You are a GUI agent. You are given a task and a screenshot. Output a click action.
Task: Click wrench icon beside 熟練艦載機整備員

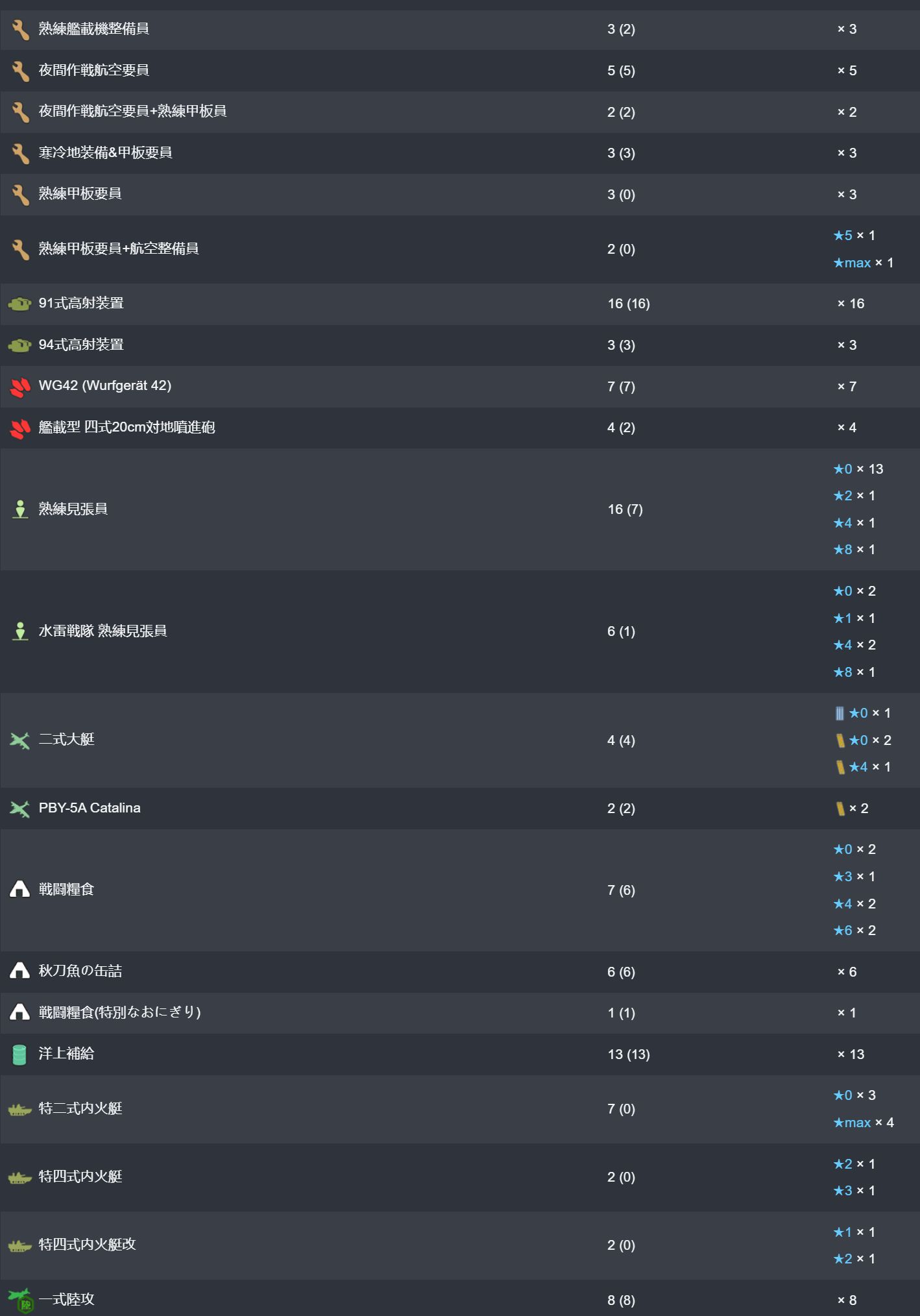pyautogui.click(x=20, y=29)
